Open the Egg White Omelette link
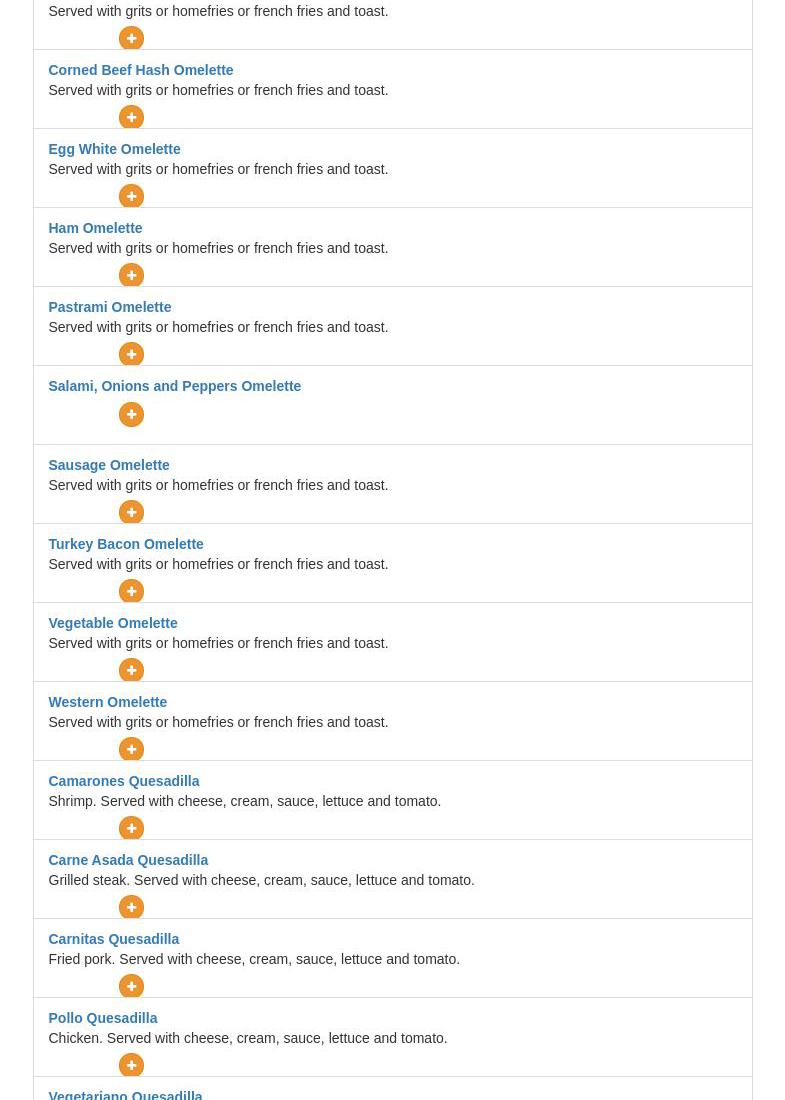The height and width of the screenshot is (1100, 785). (114, 149)
